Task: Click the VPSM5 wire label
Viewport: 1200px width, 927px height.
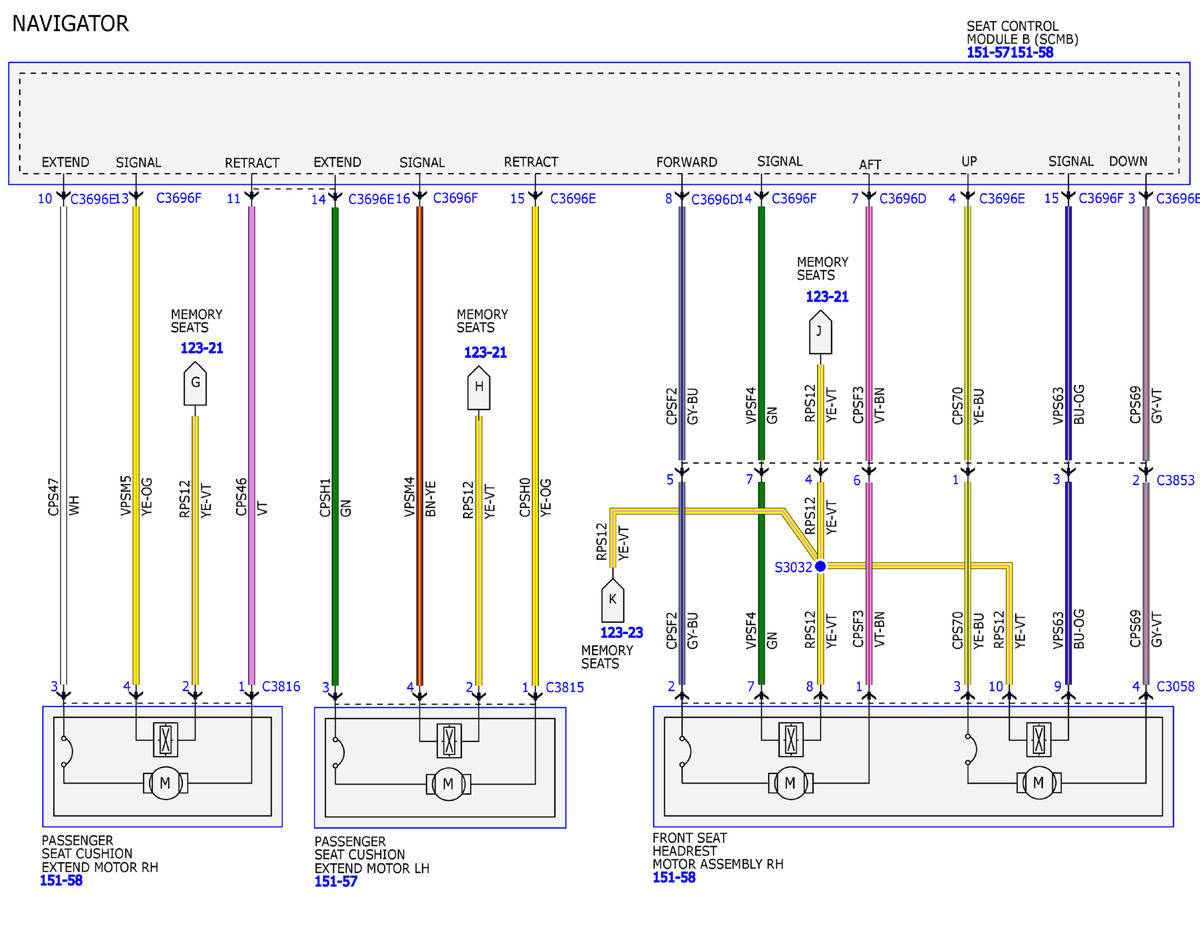Action: (127, 497)
